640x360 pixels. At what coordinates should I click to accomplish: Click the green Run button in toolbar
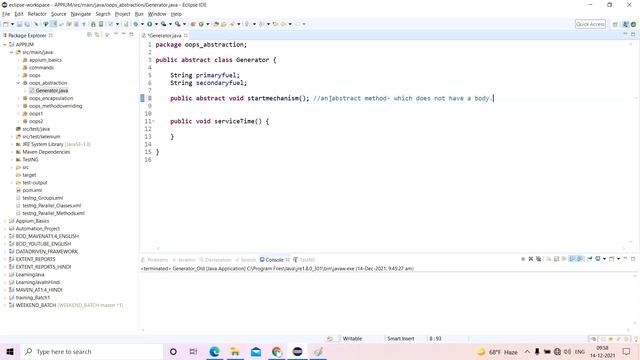150,24
